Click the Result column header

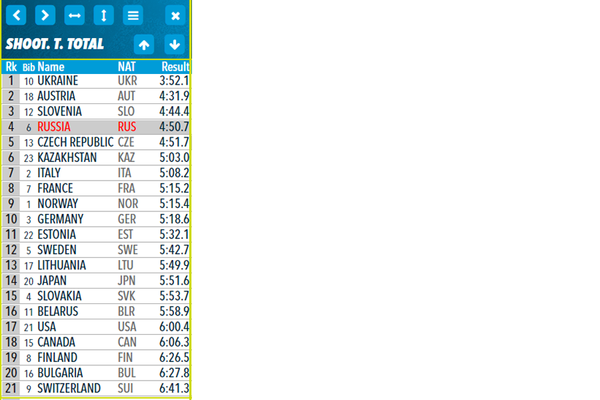[175, 67]
